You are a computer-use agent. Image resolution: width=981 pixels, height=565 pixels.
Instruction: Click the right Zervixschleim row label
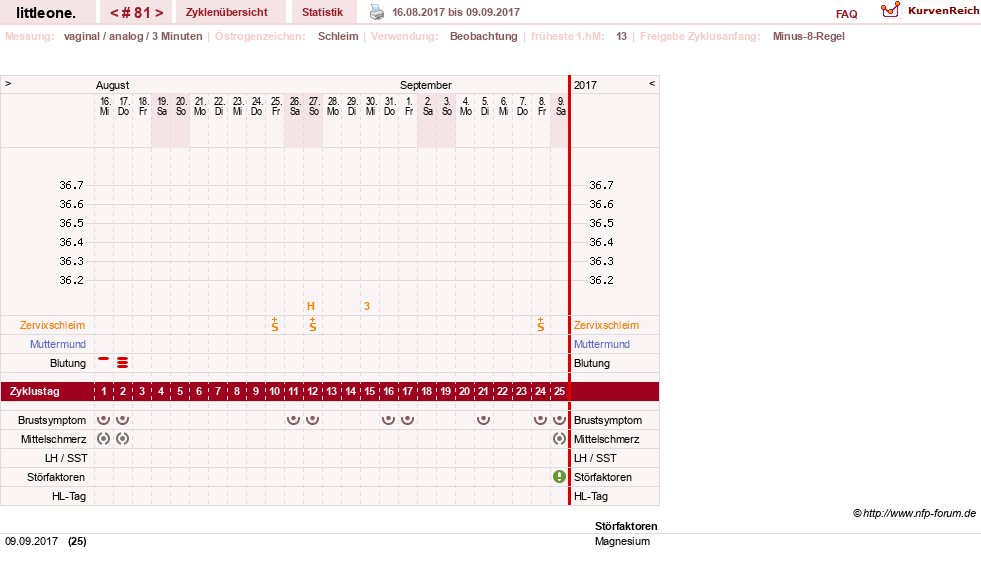606,325
